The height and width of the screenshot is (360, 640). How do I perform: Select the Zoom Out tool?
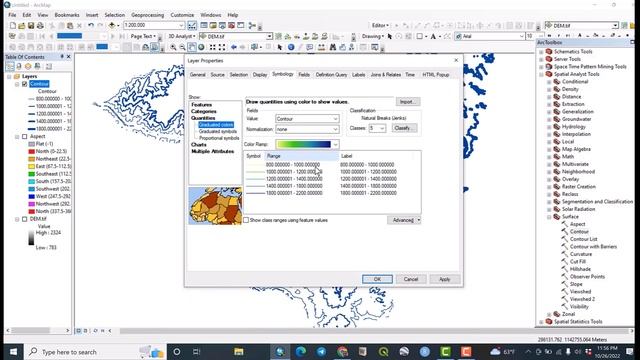(x=182, y=47)
